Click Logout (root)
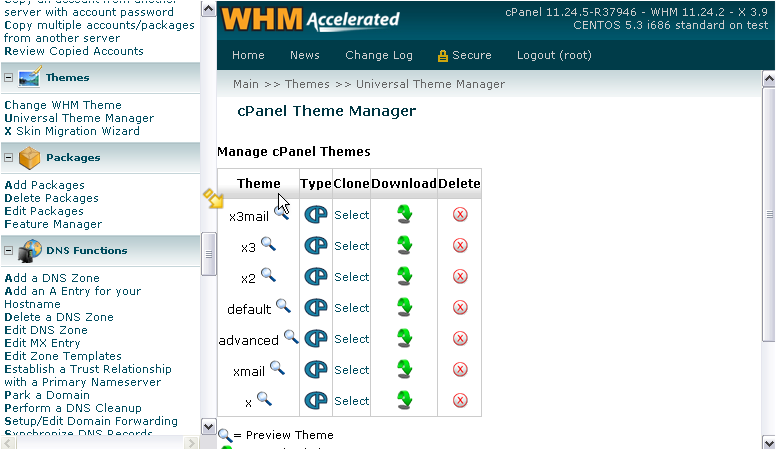 [554, 55]
